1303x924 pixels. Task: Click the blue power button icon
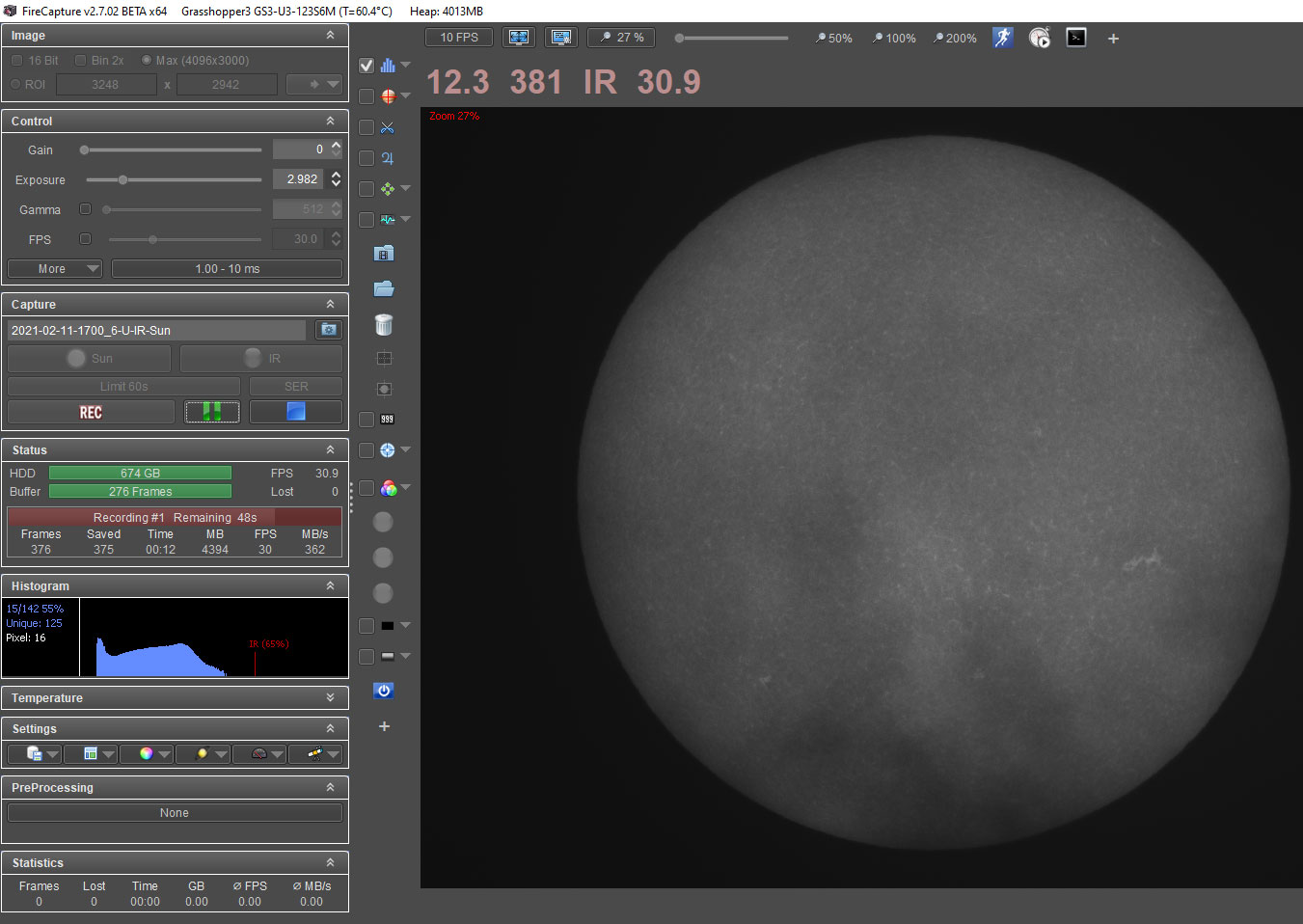384,691
